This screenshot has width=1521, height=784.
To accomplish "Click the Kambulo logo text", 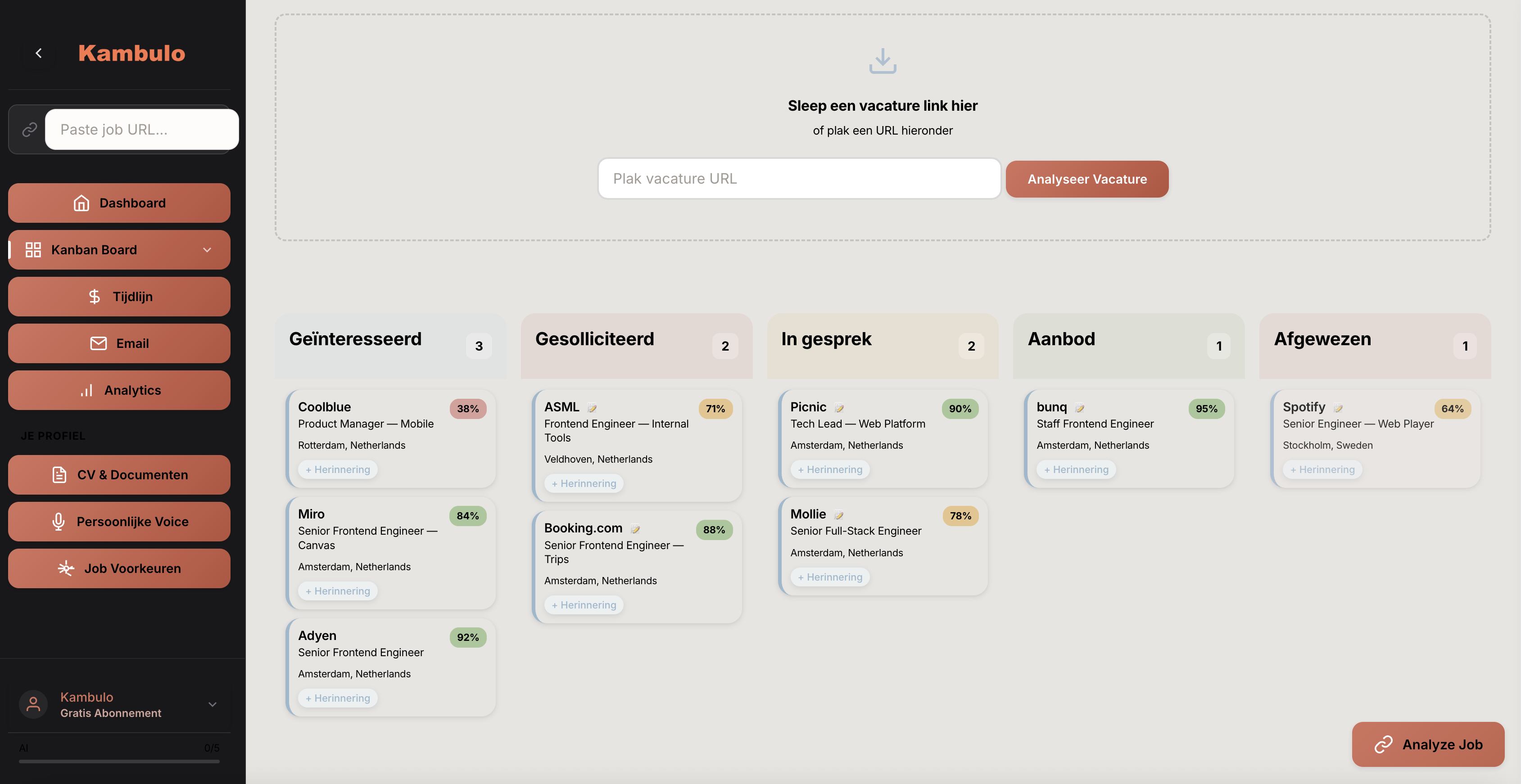I will pos(131,53).
